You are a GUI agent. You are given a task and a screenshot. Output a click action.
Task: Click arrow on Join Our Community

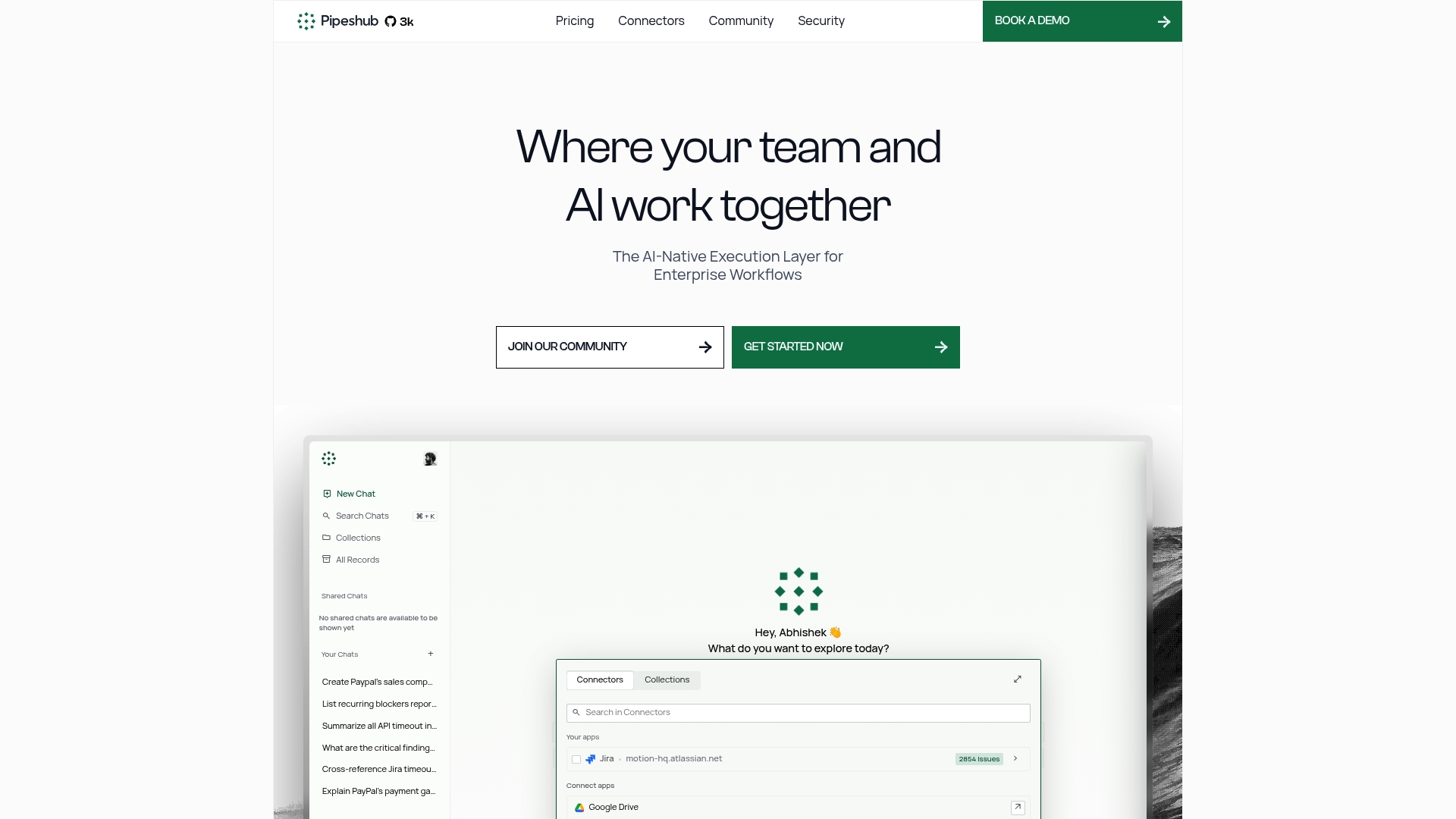[705, 347]
